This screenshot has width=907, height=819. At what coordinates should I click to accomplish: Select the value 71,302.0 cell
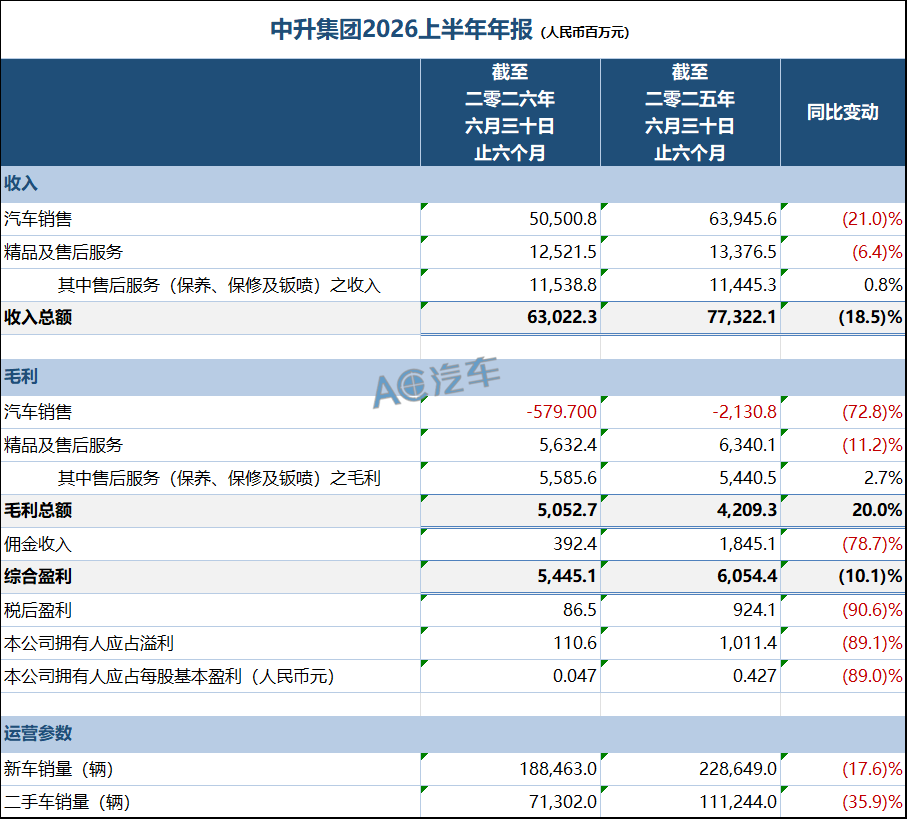click(510, 802)
